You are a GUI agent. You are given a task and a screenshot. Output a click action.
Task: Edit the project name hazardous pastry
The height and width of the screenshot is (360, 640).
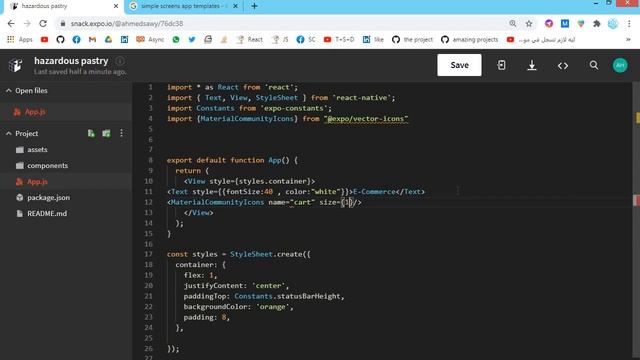coord(71,61)
